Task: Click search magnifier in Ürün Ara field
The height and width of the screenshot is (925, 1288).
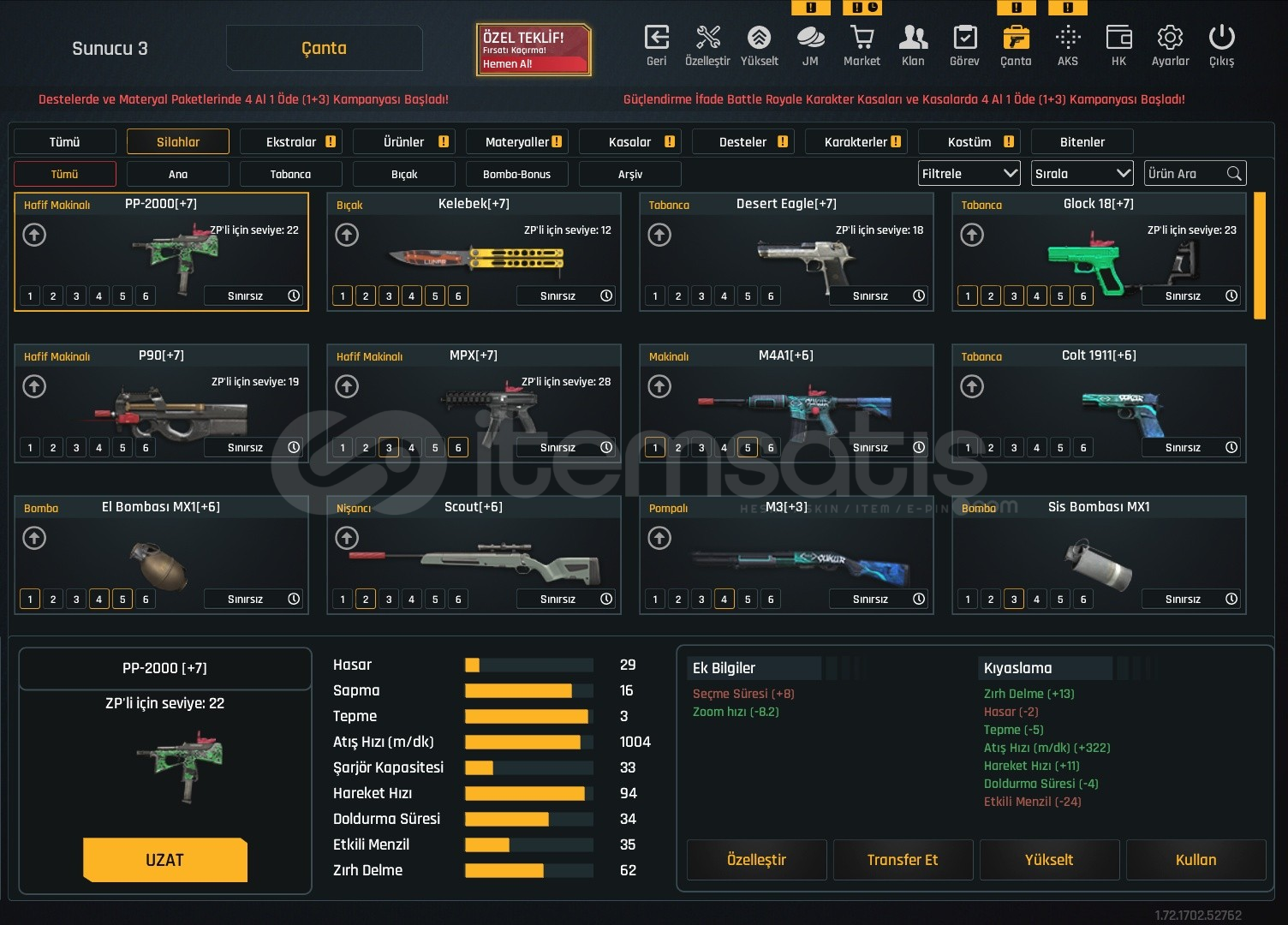Action: coord(1233,174)
